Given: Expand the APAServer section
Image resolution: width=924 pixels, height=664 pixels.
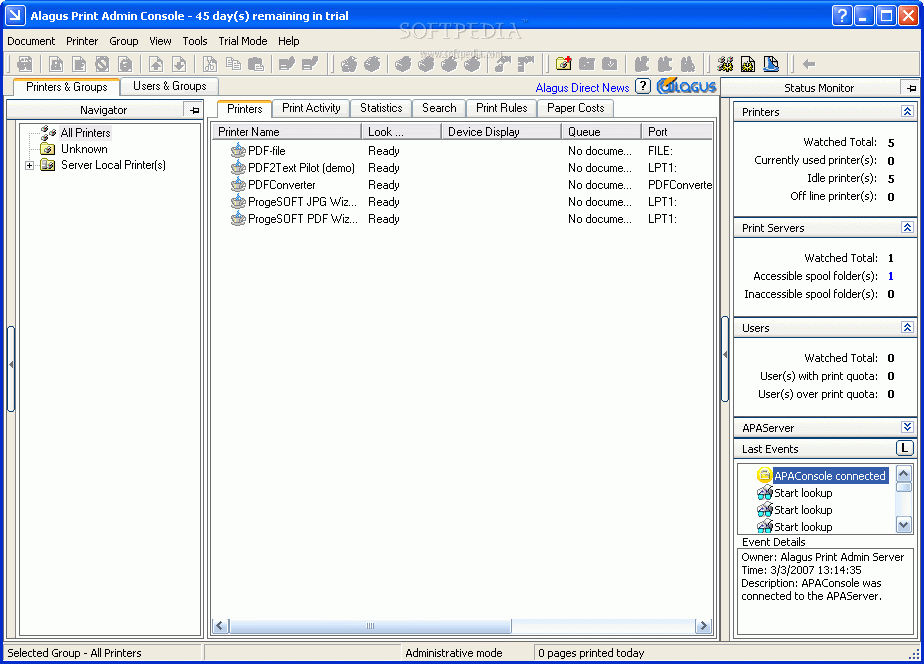Looking at the screenshot, I should click(x=908, y=427).
